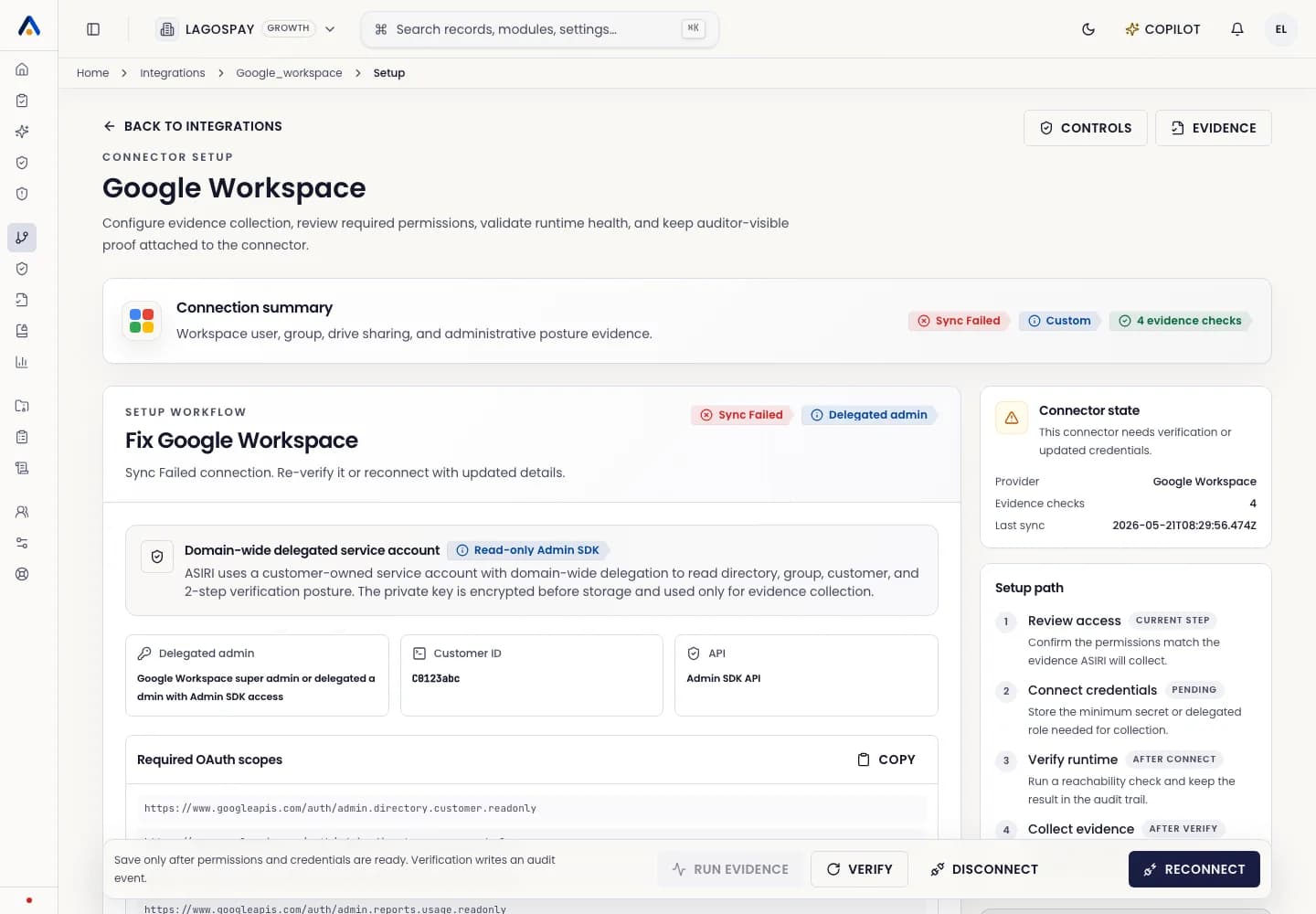
Task: Select the integrations branch icon in sidebar
Action: [22, 238]
